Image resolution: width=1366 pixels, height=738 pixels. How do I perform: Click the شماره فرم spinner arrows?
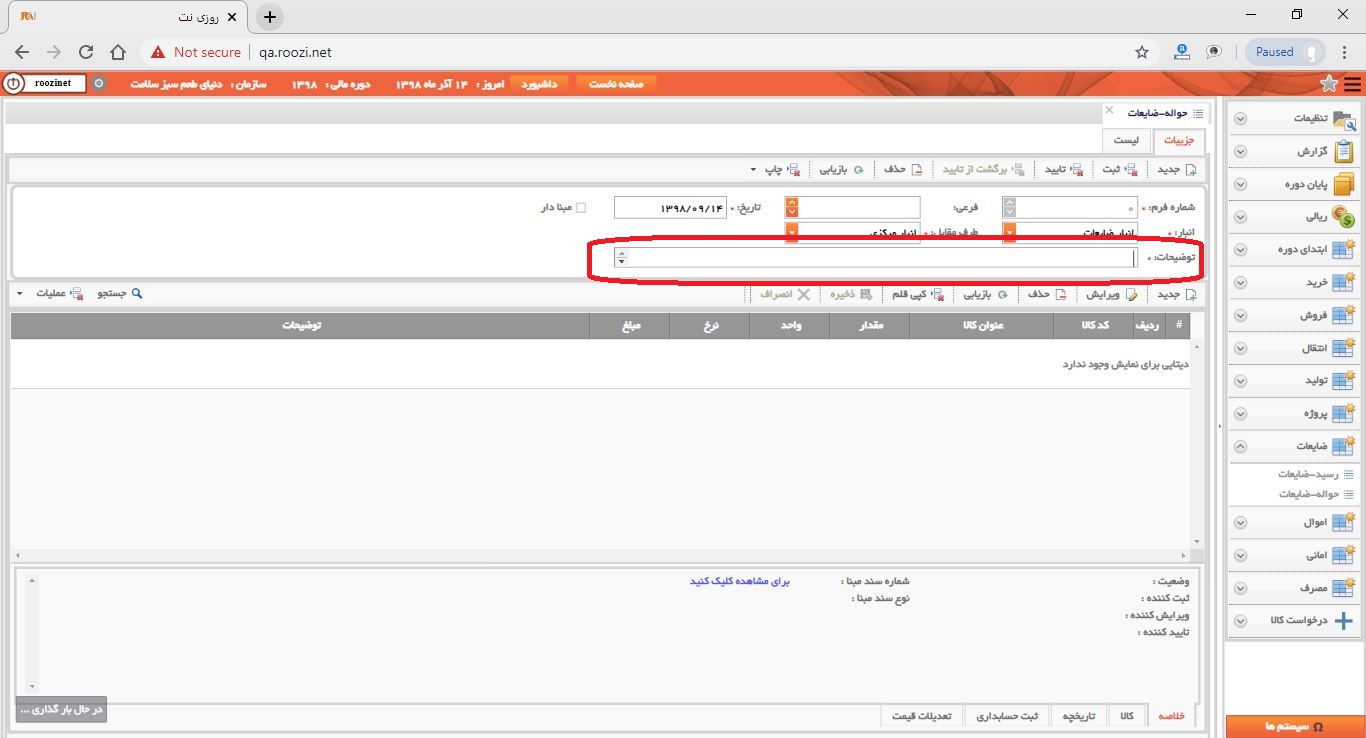coord(1009,208)
